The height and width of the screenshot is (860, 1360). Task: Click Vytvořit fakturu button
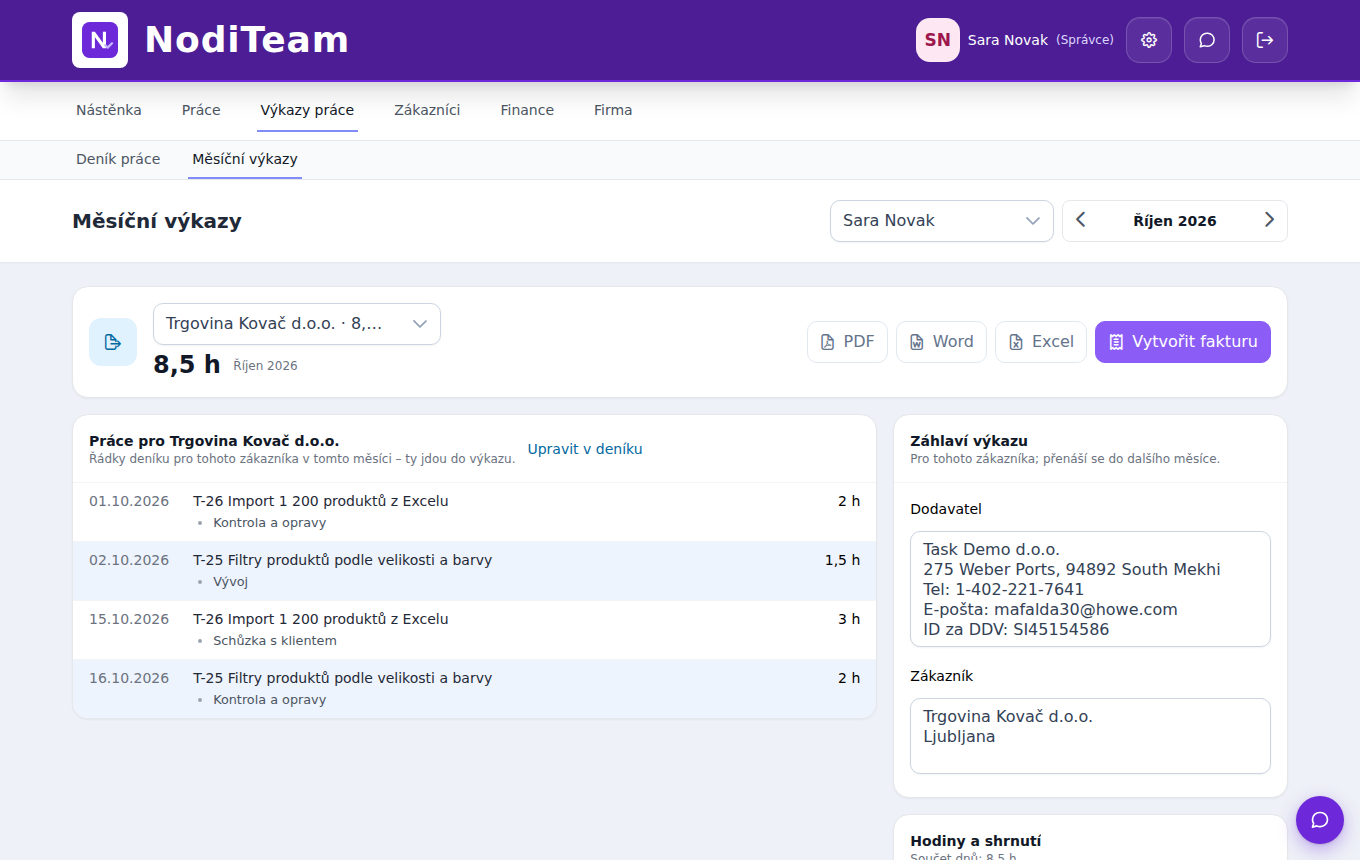tap(1183, 342)
